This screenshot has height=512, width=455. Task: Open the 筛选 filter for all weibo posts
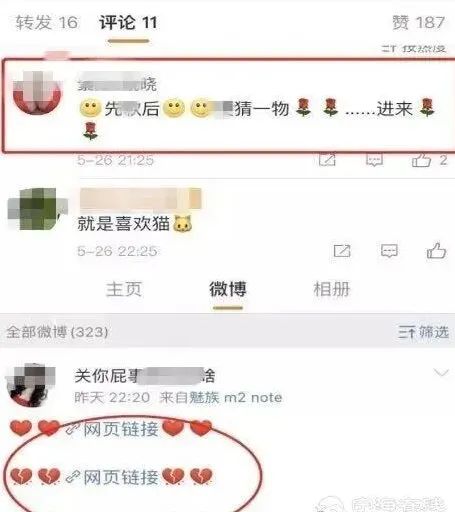[423, 332]
